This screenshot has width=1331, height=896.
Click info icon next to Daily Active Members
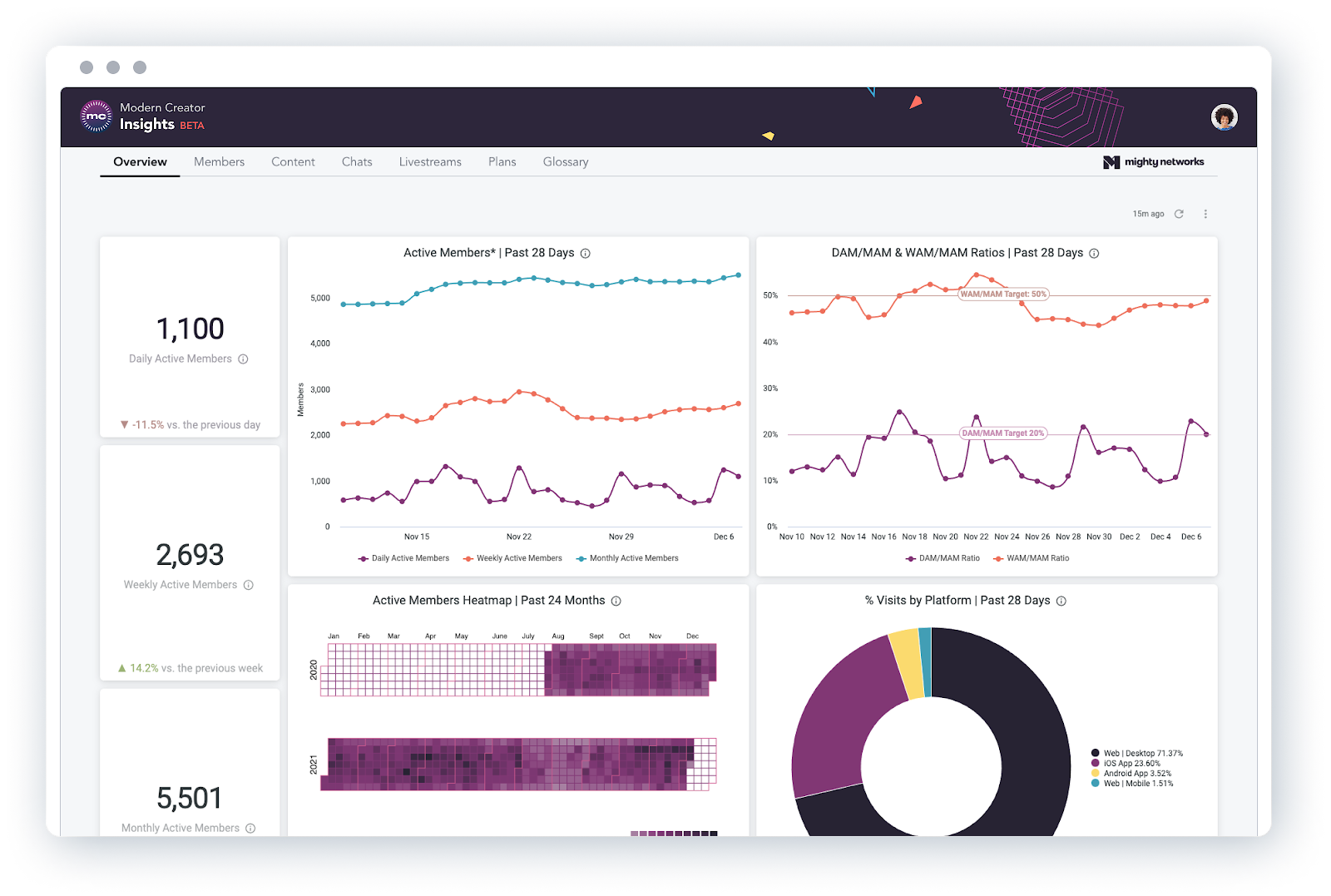tap(243, 359)
